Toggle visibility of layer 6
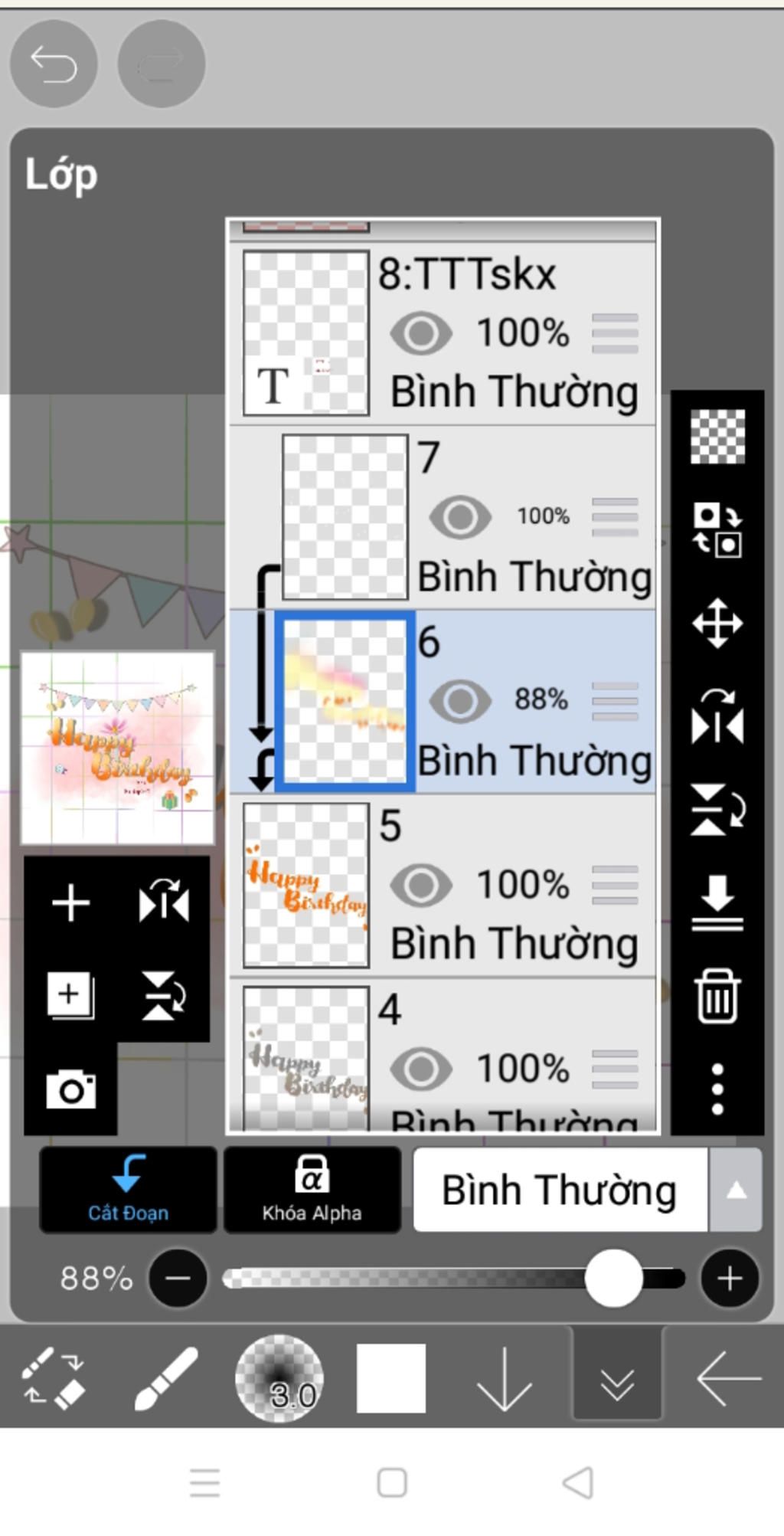 coord(460,700)
